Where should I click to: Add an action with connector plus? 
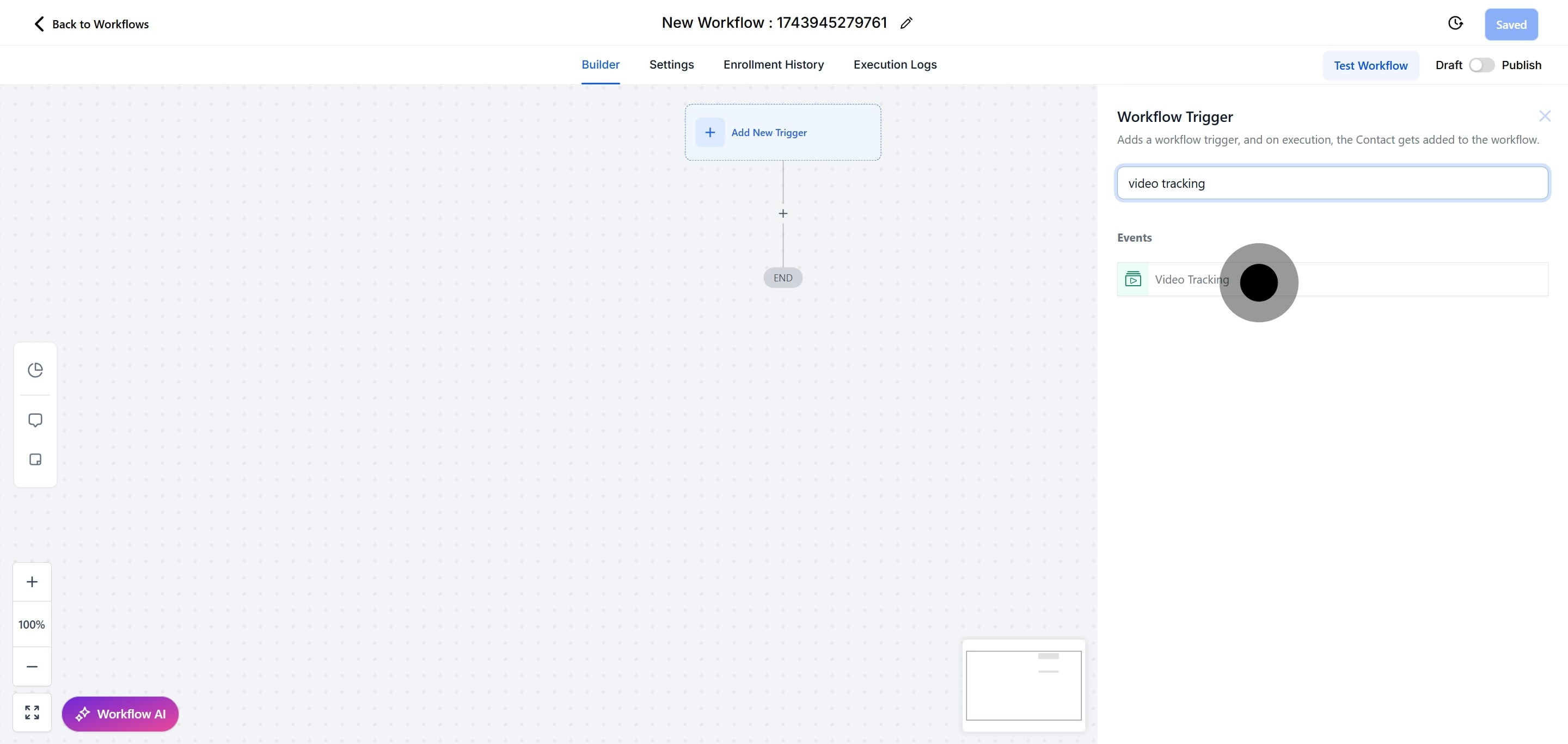[x=783, y=213]
